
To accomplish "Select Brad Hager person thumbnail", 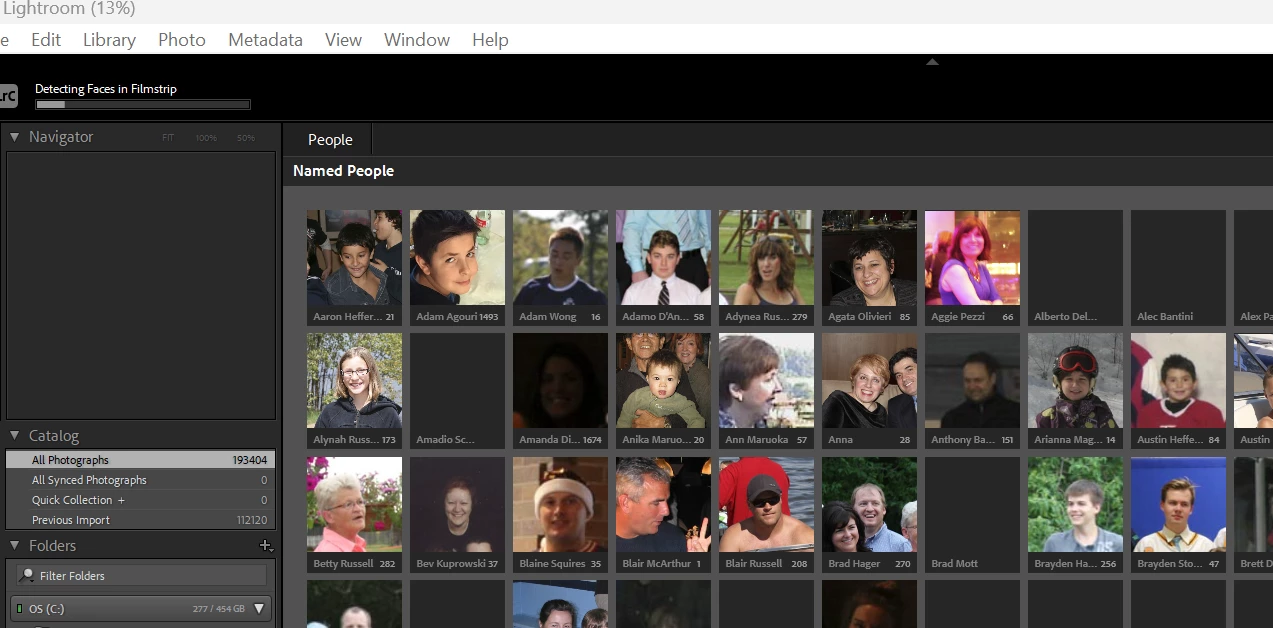I will tap(869, 505).
